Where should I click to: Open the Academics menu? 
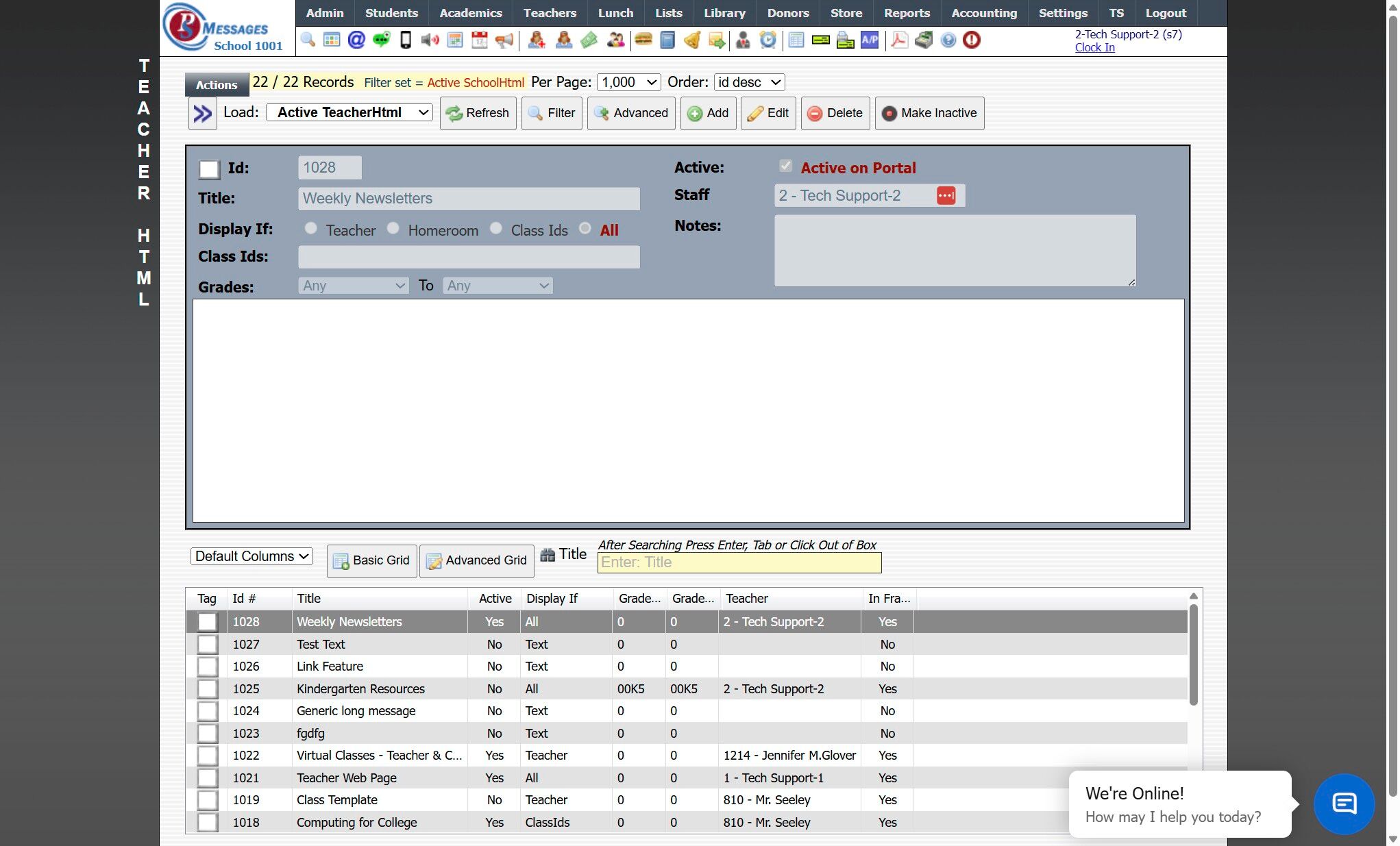[x=470, y=13]
